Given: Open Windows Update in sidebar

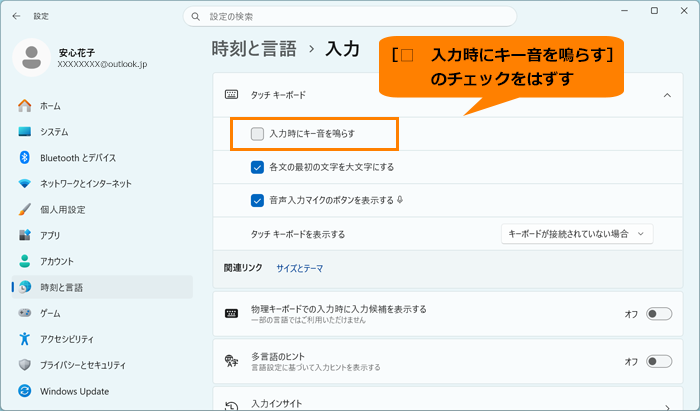Looking at the screenshot, I should tap(102, 391).
